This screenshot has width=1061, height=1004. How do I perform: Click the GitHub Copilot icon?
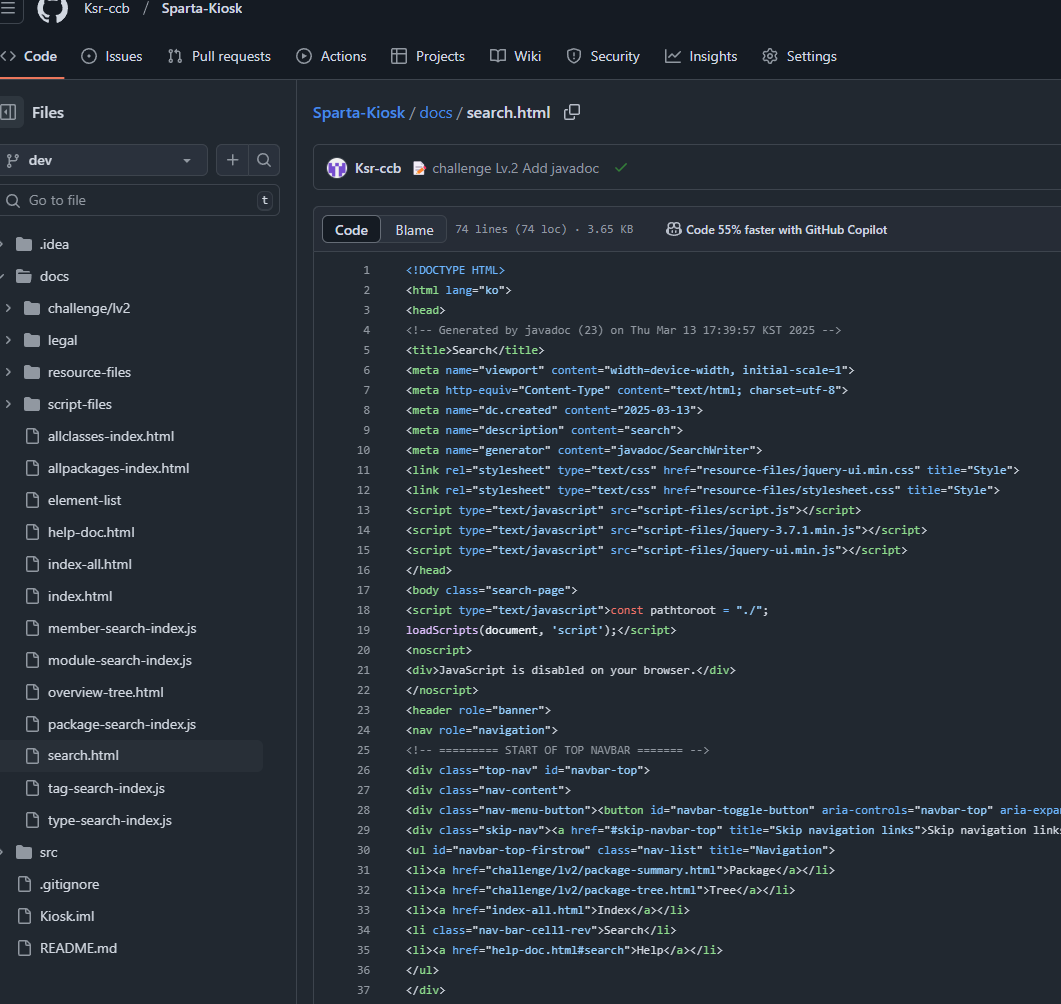point(673,229)
